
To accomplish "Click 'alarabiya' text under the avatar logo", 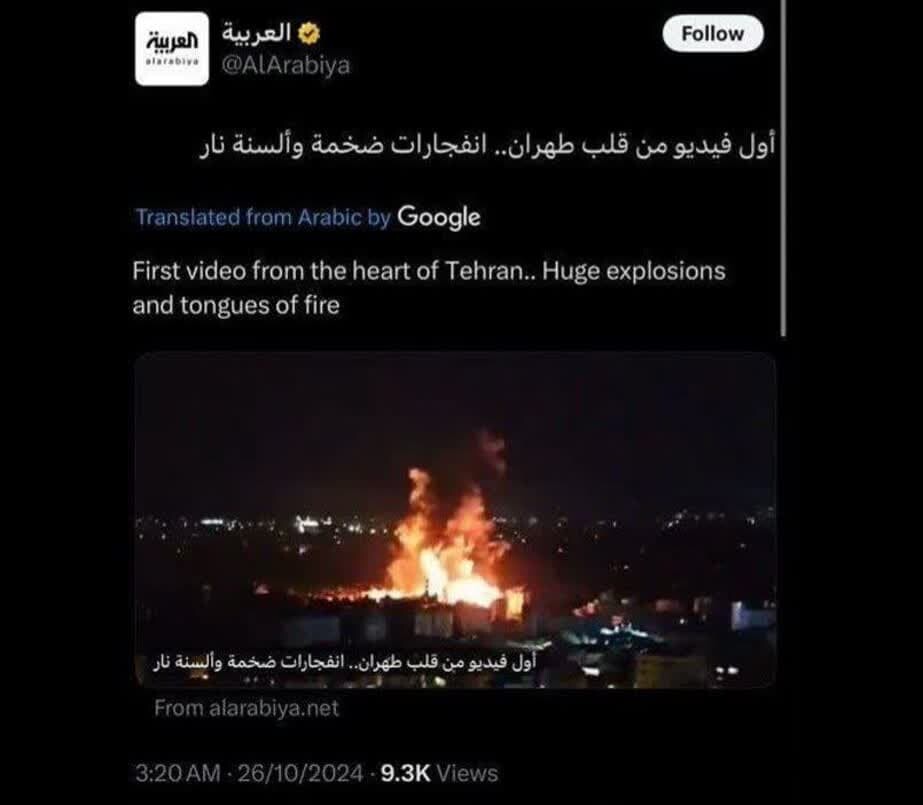I will pyautogui.click(x=172, y=61).
